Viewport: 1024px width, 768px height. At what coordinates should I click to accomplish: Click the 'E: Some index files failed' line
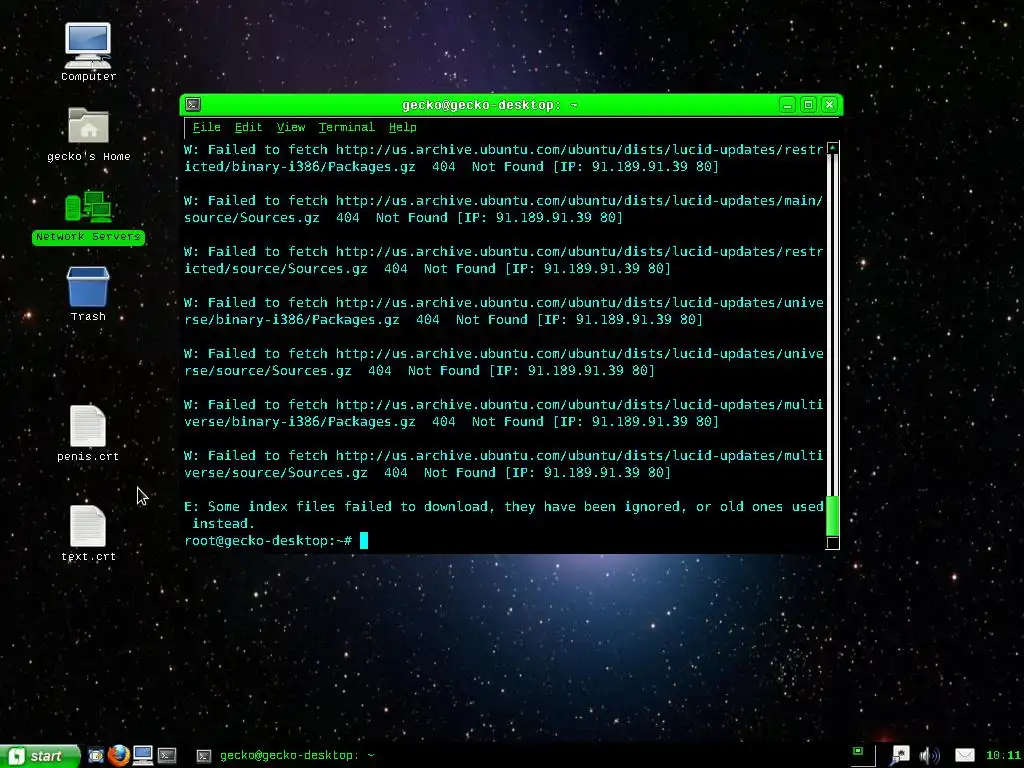pyautogui.click(x=504, y=515)
